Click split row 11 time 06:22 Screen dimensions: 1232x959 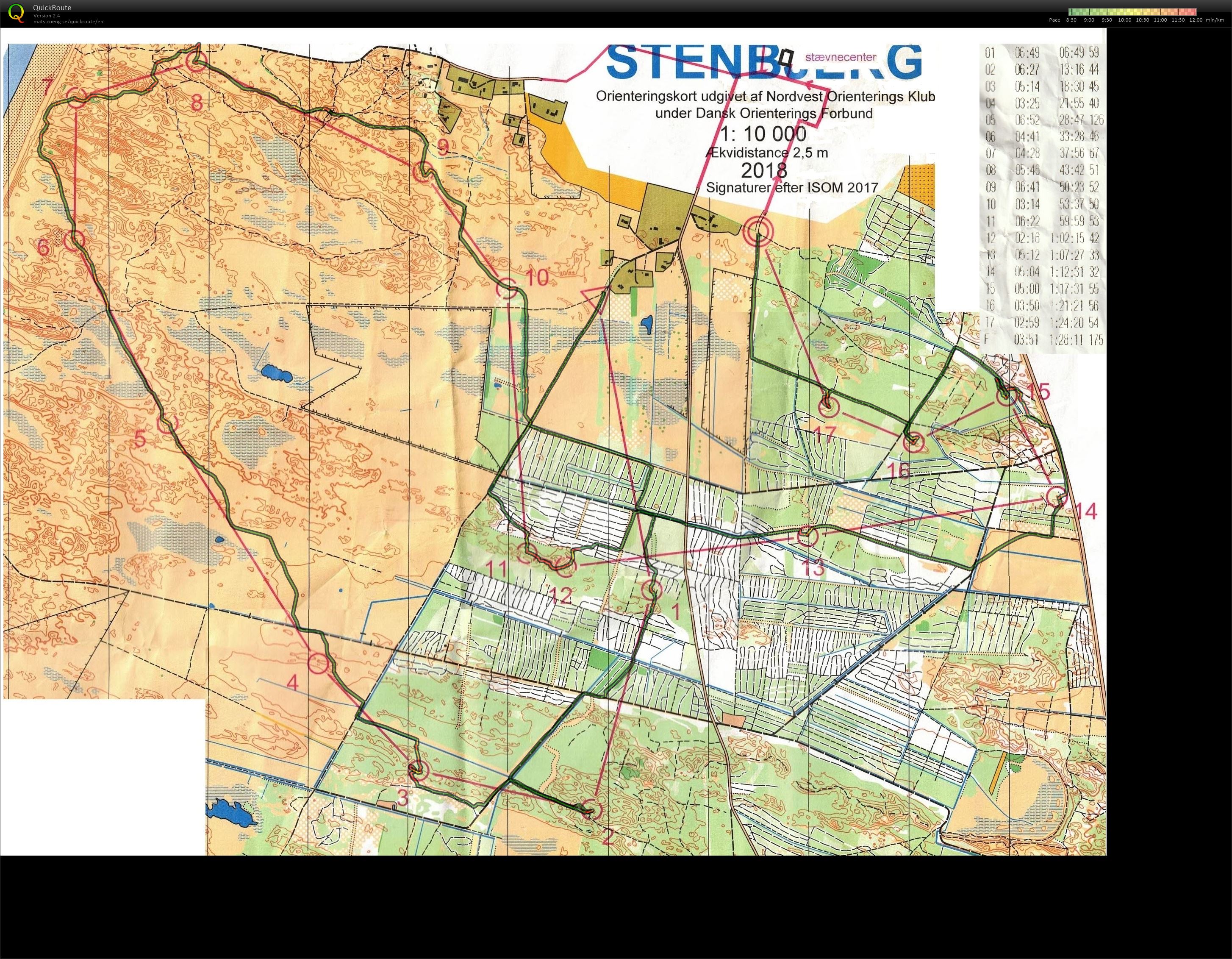point(1027,221)
